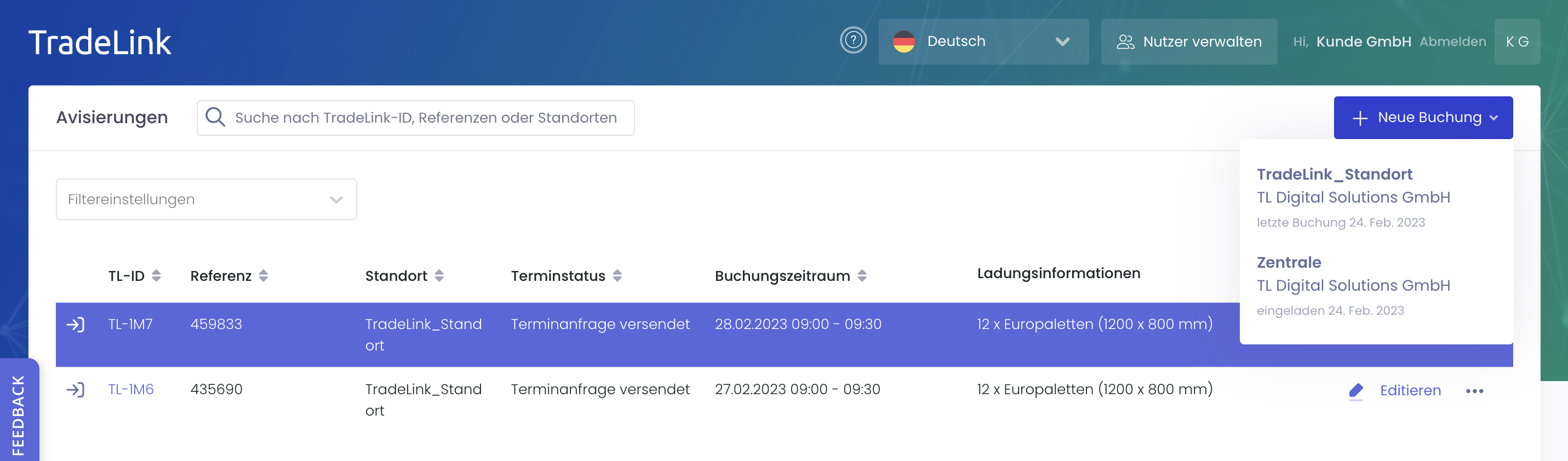Viewport: 1568px width, 461px height.
Task: Click the search magnifier icon
Action: pyautogui.click(x=215, y=117)
